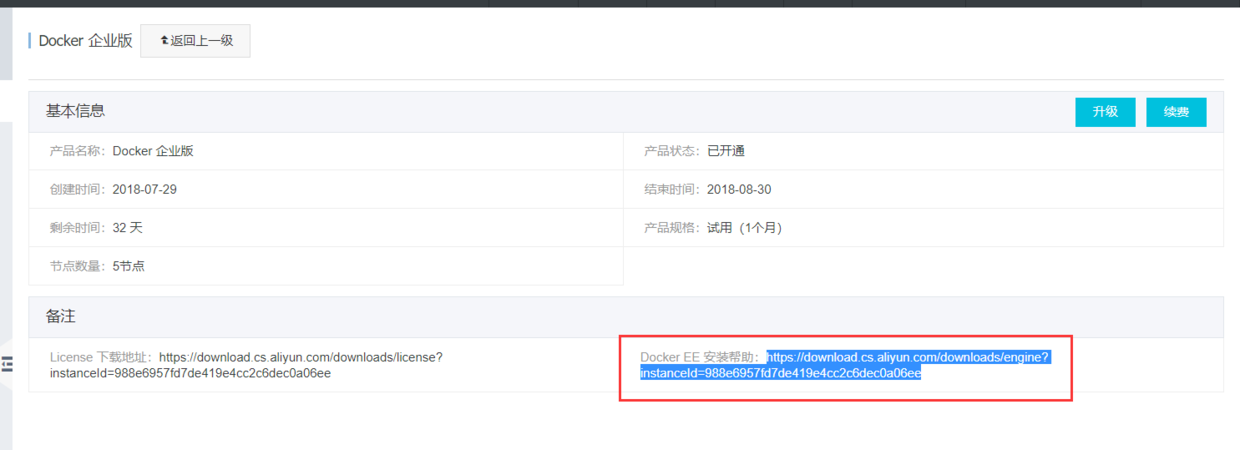Screen dimensions: 1240x450
Task: Select end date 2018-08-30
Action: [x=739, y=189]
